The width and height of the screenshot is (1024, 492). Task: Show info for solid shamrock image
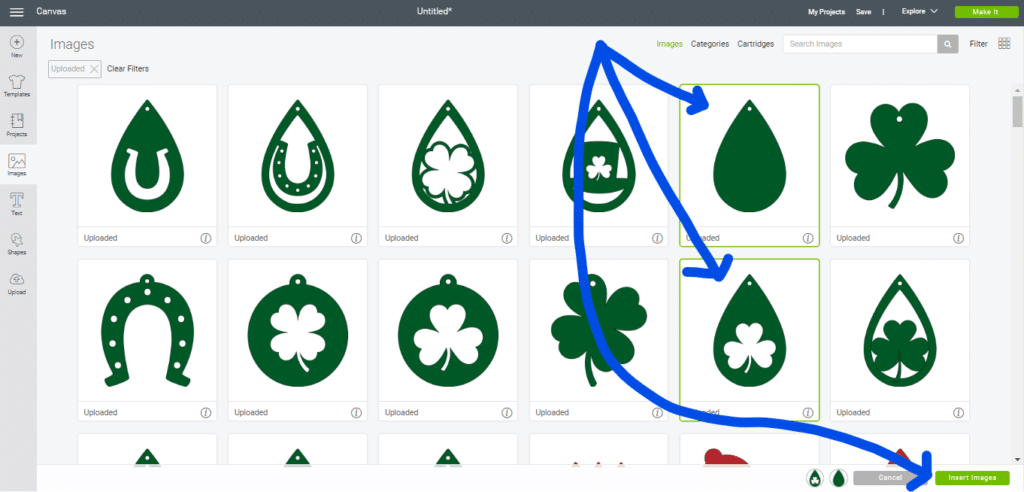958,238
